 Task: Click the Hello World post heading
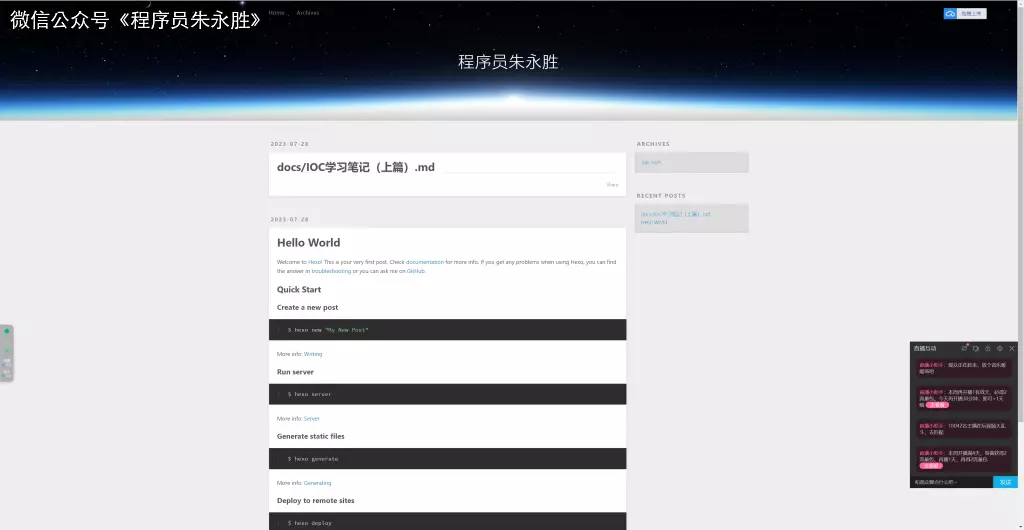click(308, 242)
